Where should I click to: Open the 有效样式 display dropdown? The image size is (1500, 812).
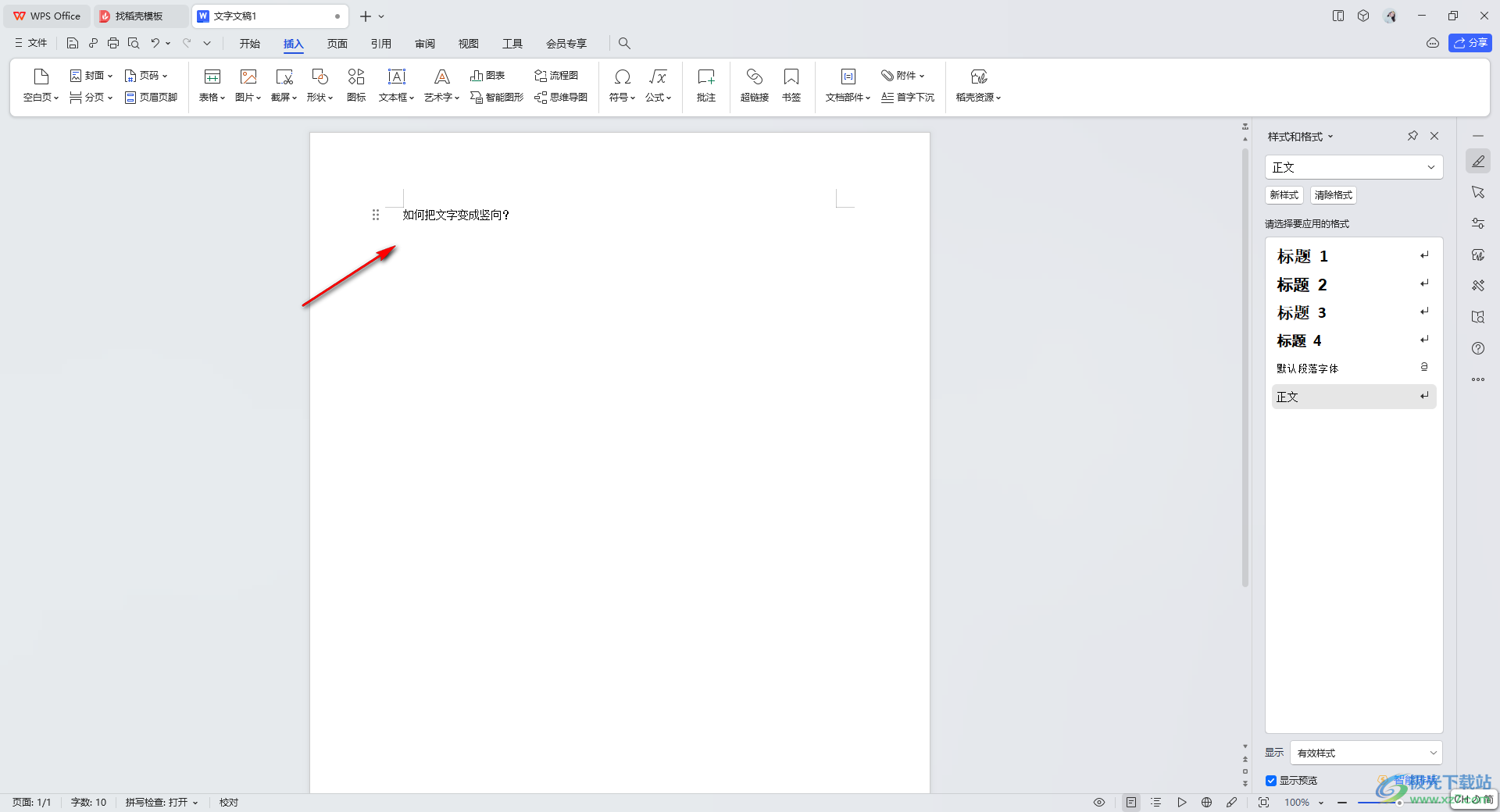tap(1366, 753)
